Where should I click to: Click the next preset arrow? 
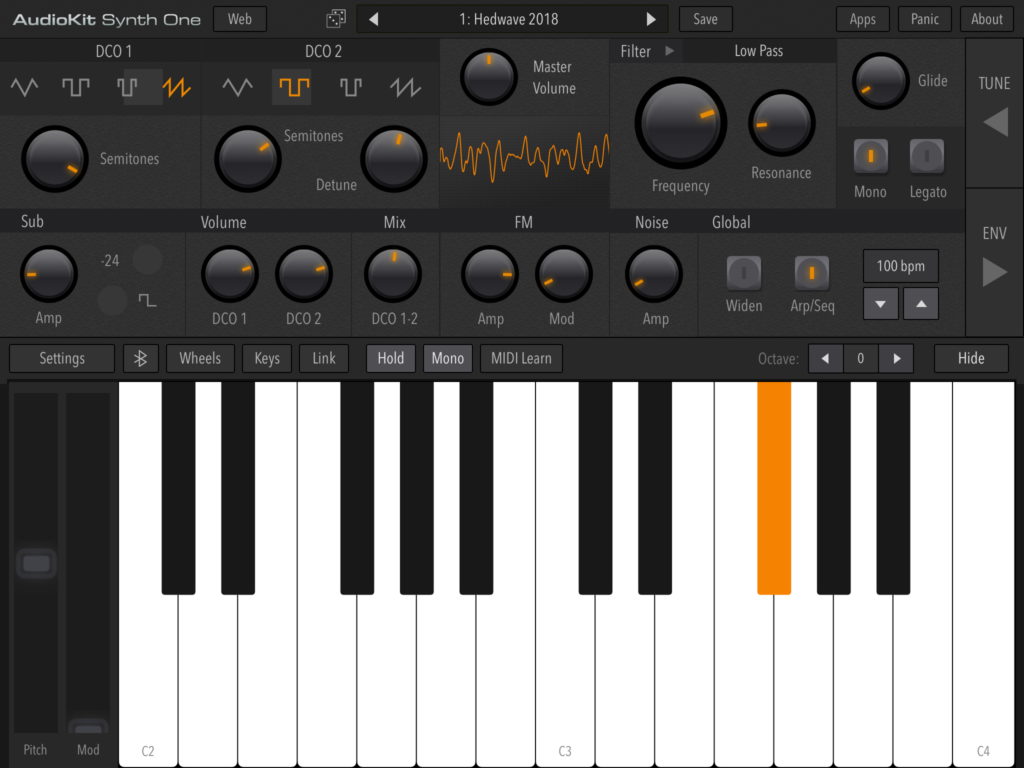(651, 18)
